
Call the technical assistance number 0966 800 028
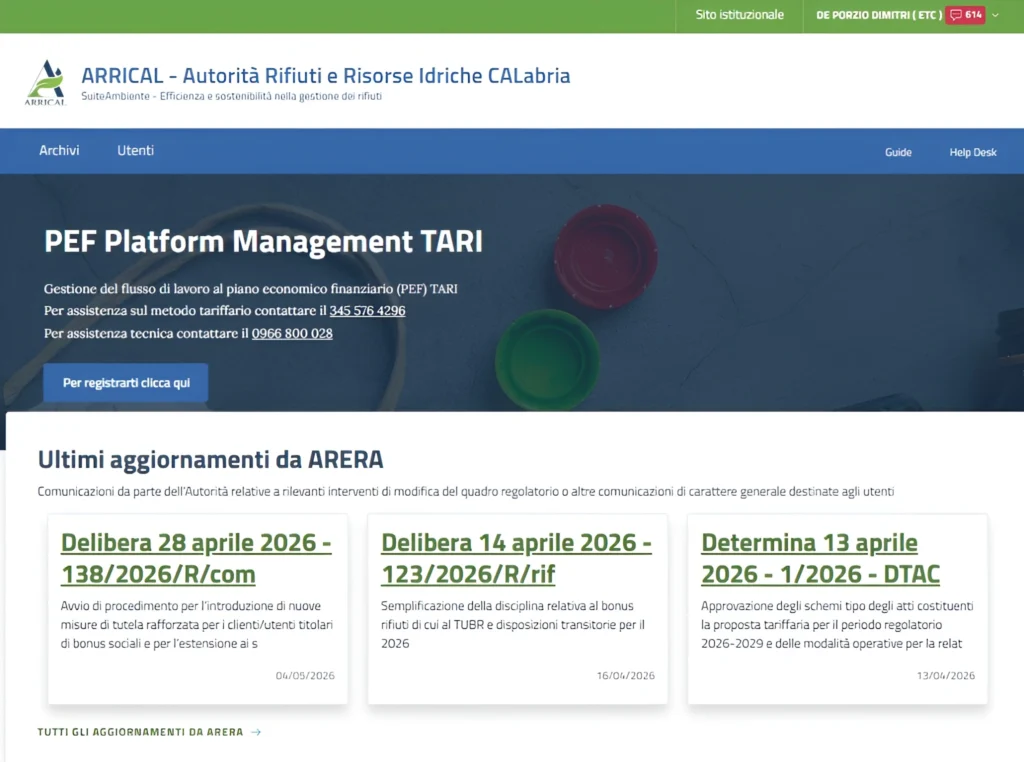coord(292,334)
